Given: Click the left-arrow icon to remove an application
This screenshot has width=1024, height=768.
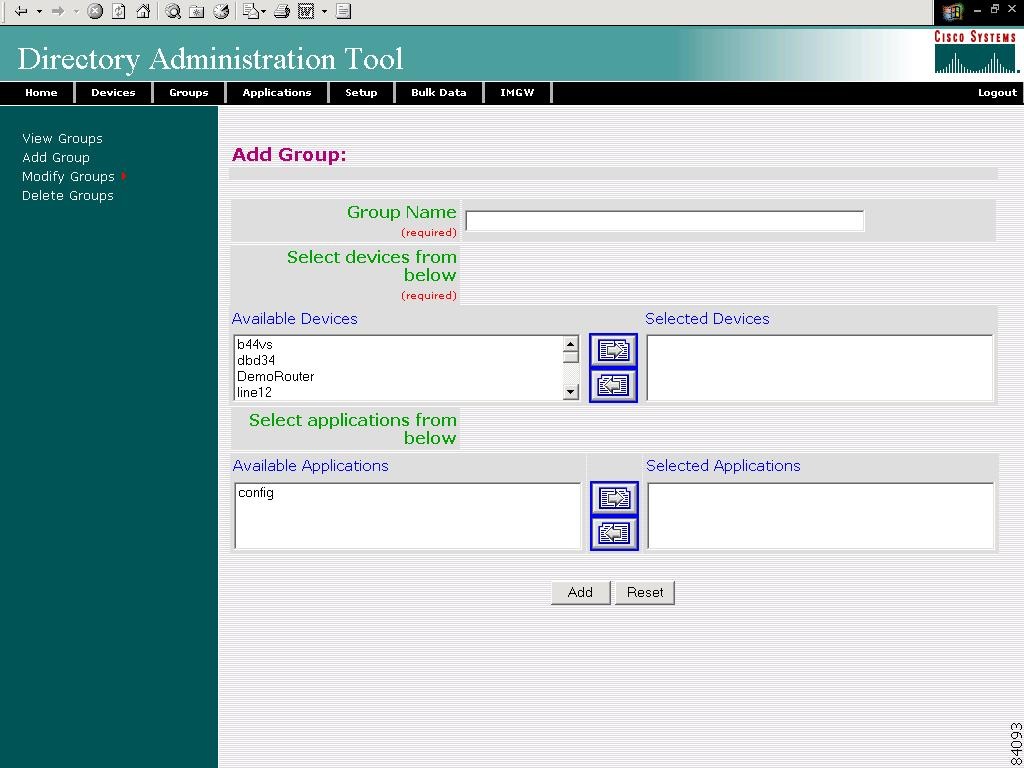Looking at the screenshot, I should coord(613,533).
